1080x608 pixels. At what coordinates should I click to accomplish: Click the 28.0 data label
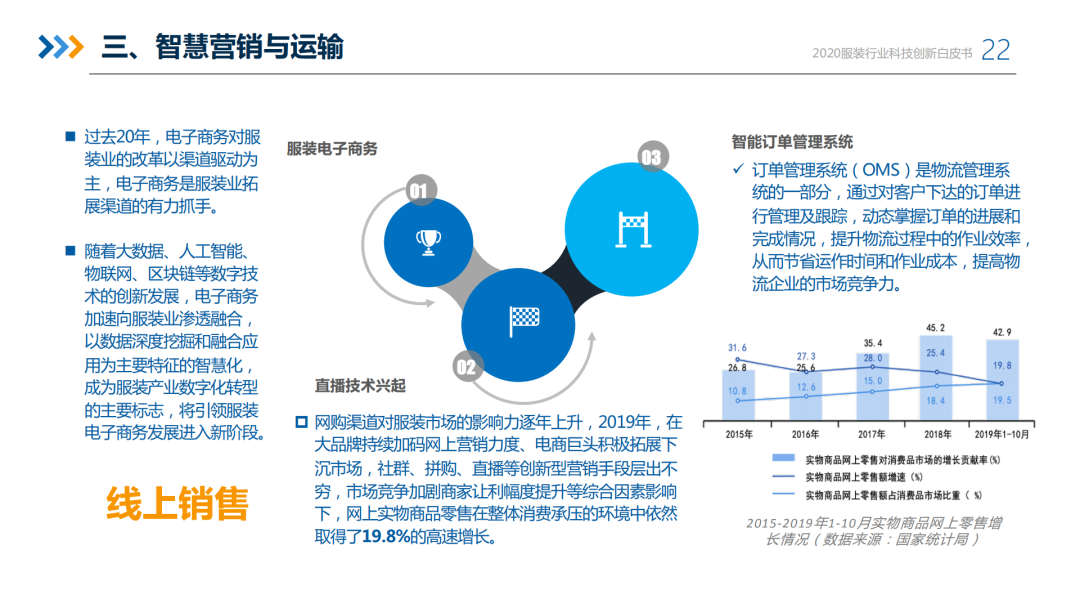tap(873, 358)
